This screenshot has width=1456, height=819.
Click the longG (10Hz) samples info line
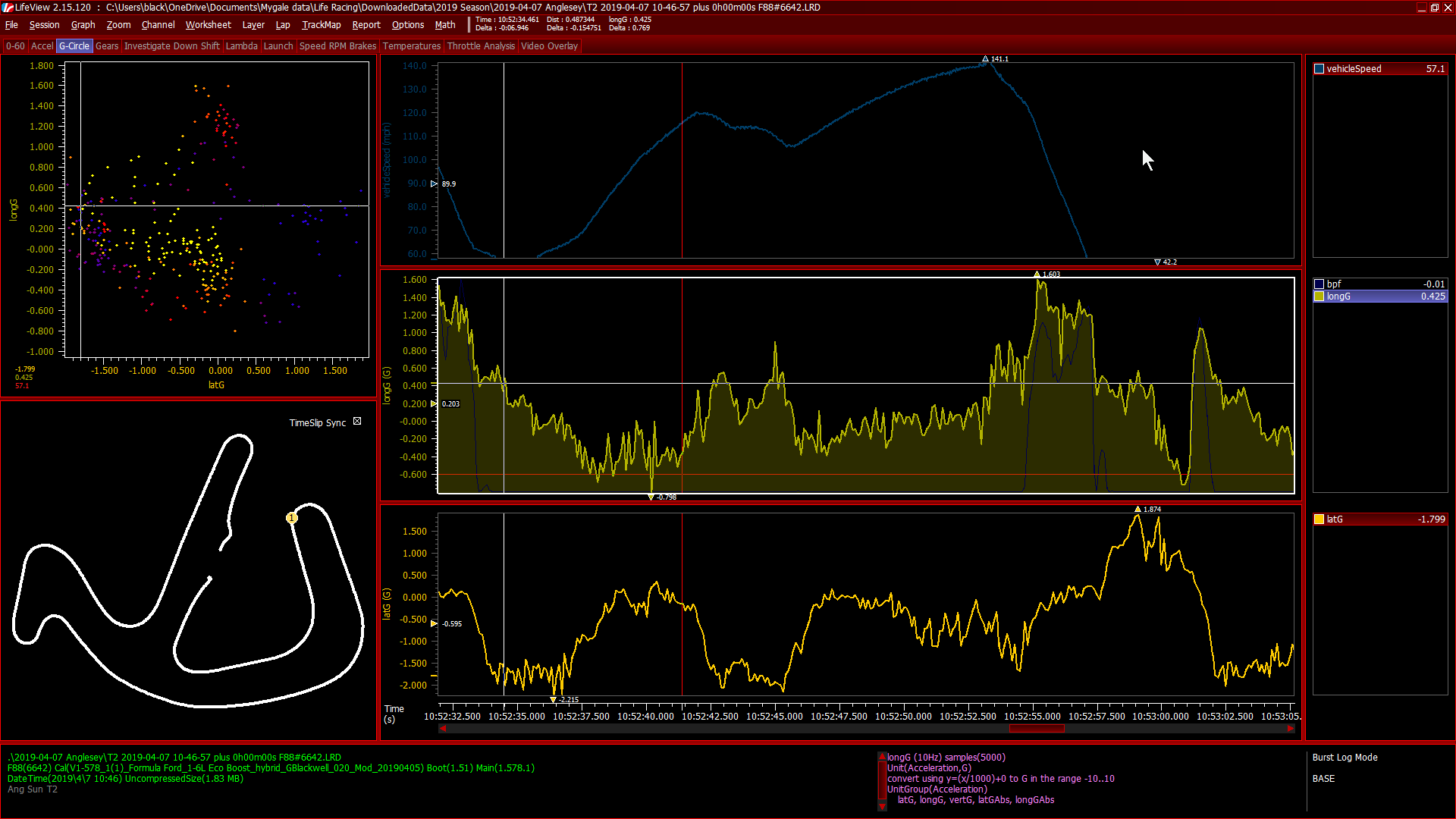pos(946,758)
